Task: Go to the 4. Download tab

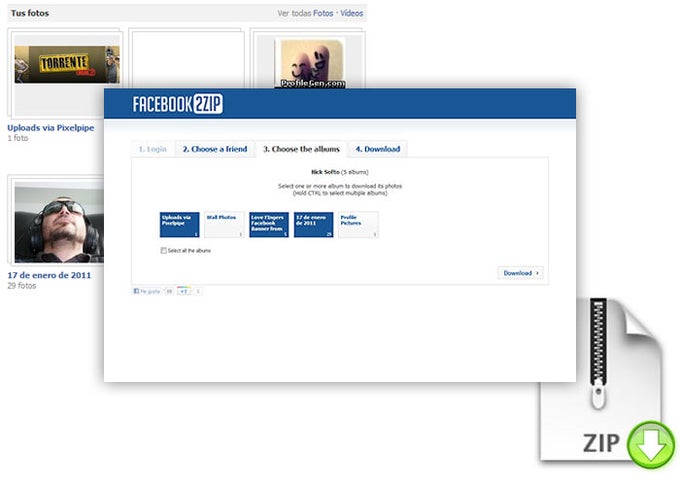Action: pyautogui.click(x=378, y=149)
